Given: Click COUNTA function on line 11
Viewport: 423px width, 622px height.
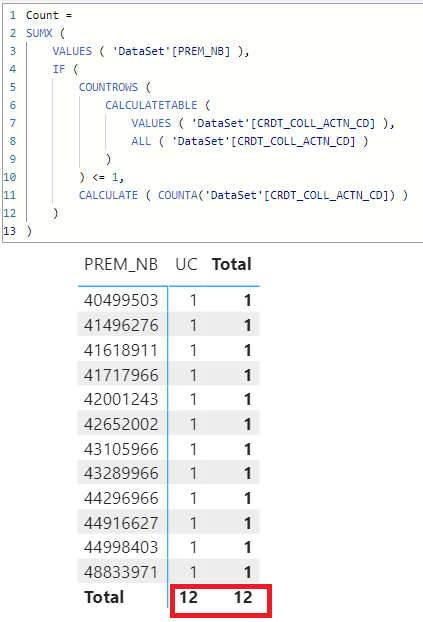Looking at the screenshot, I should [x=177, y=195].
